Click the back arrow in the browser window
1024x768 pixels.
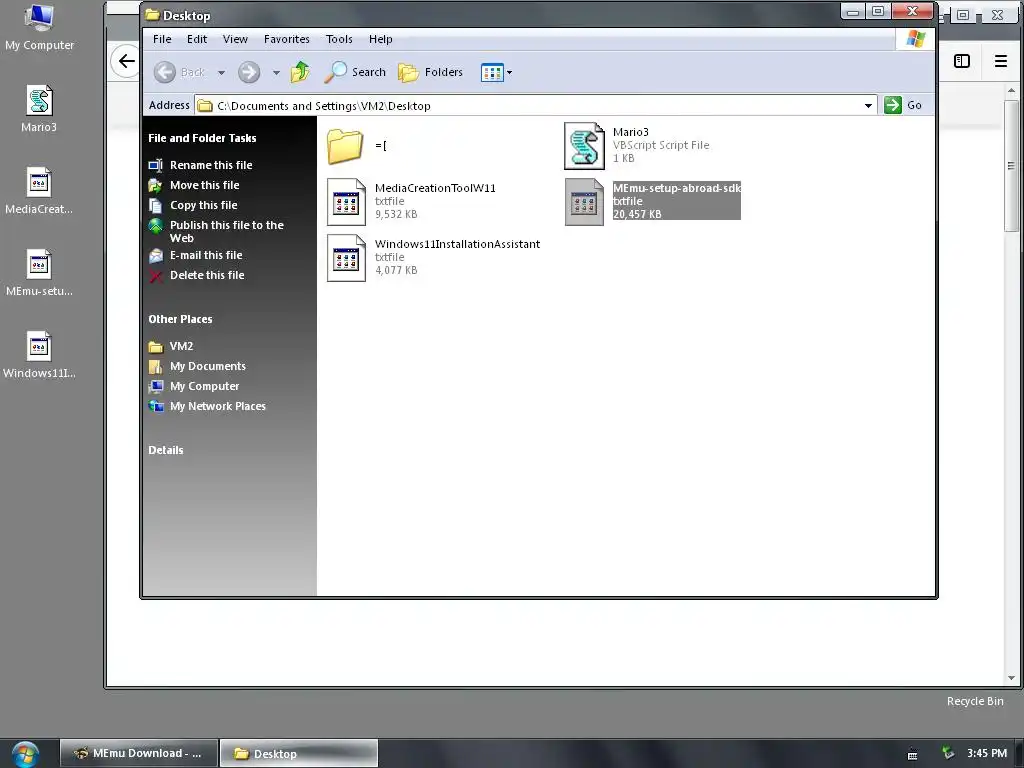coord(126,61)
